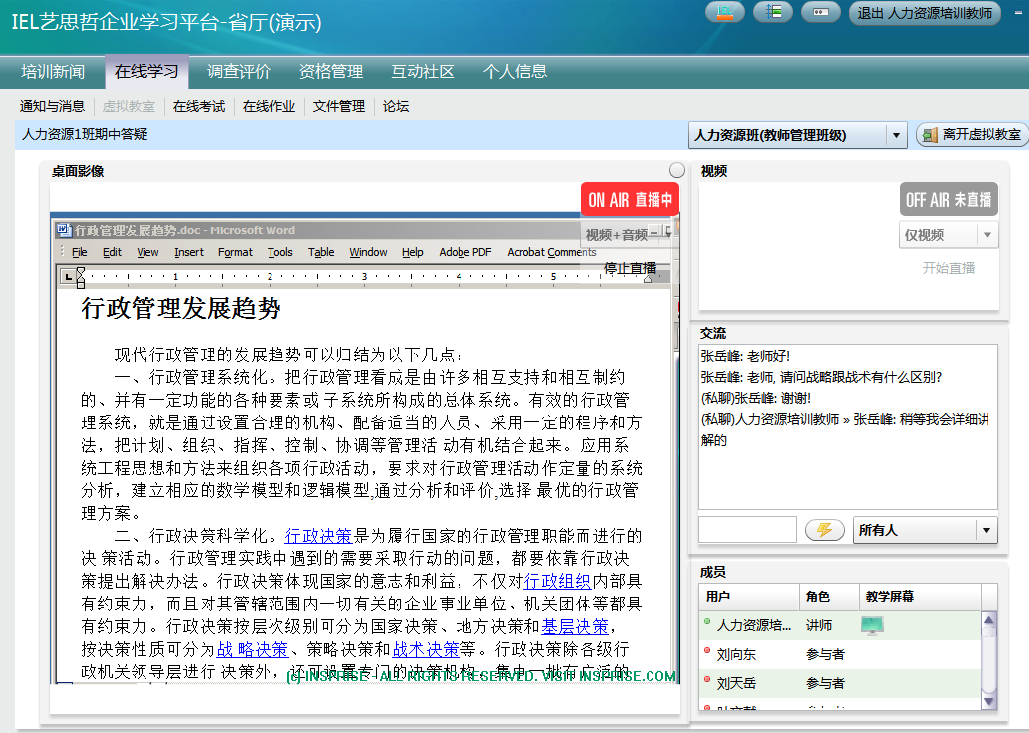Select member row 人力资源培...
Image resolution: width=1029 pixels, height=733 pixels.
point(840,625)
